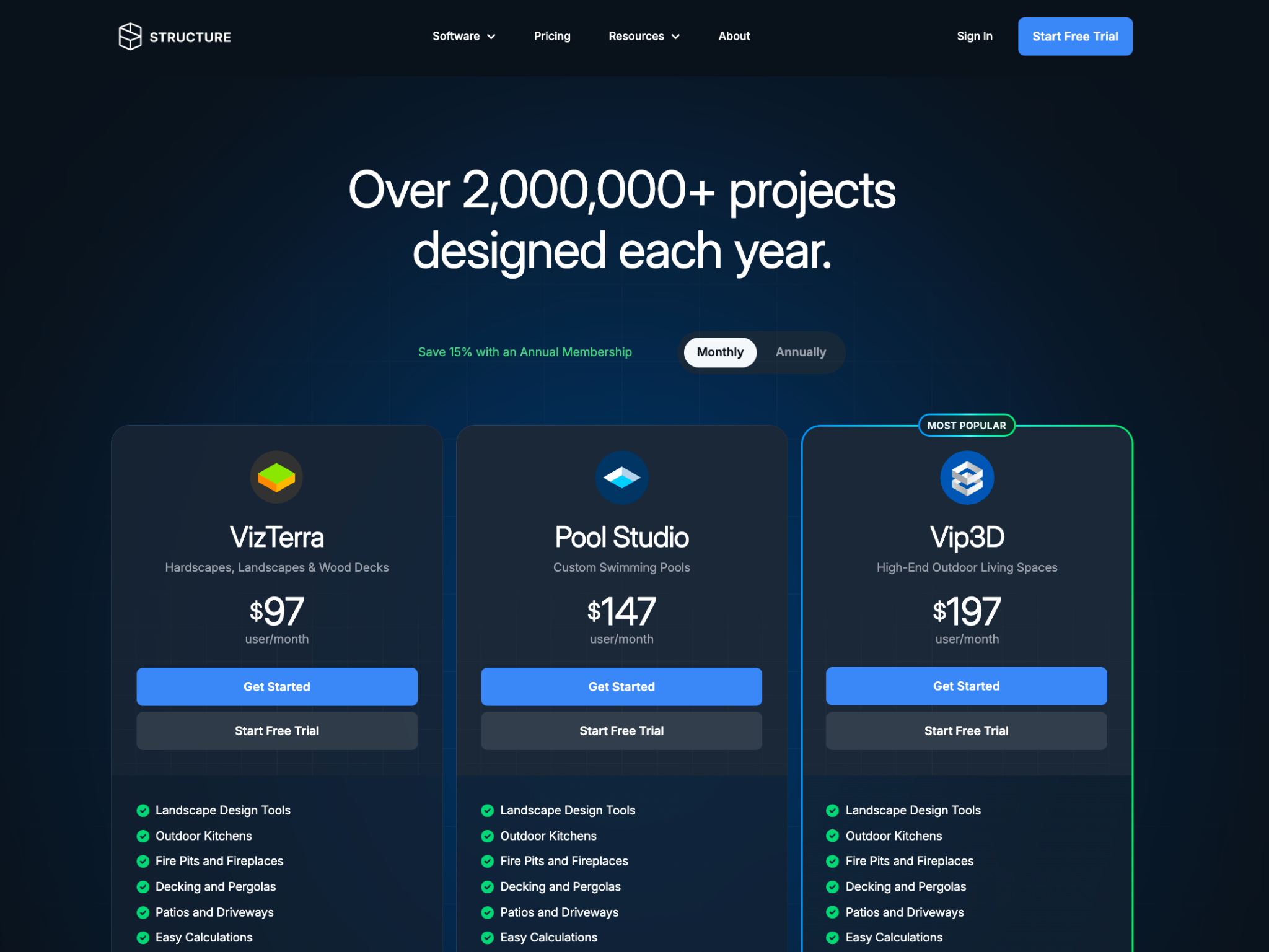Click Pool Studio's Landscape Design Tools checkmark
The width and height of the screenshot is (1269, 952).
tap(488, 810)
